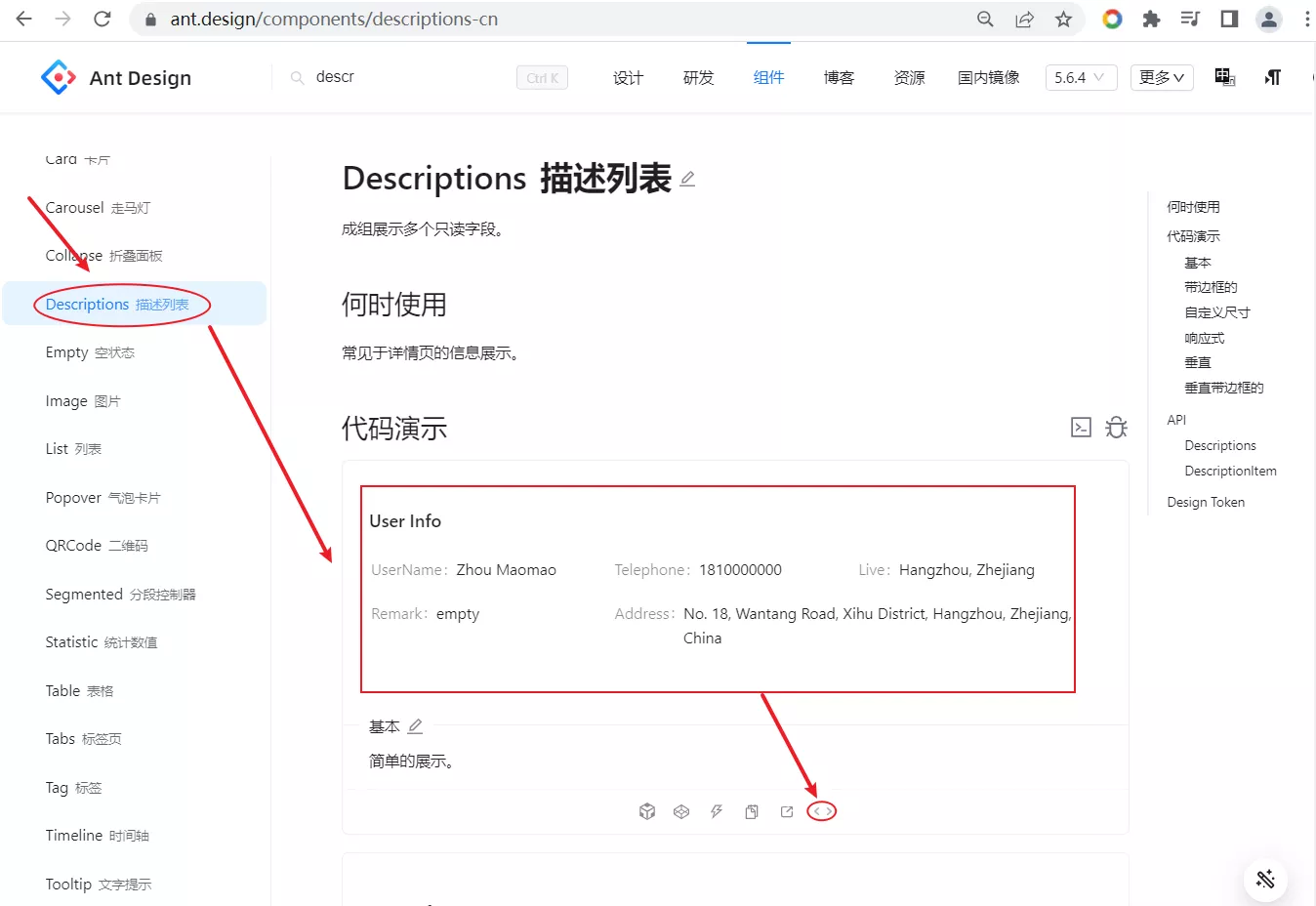Viewport: 1316px width, 906px height.
Task: Reload the page with the refresh icon
Action: click(103, 19)
